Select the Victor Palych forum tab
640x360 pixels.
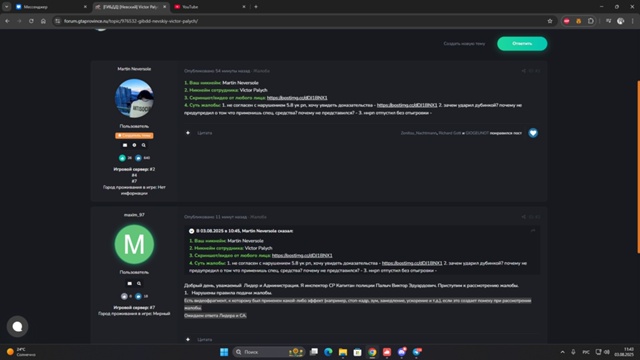click(x=131, y=7)
